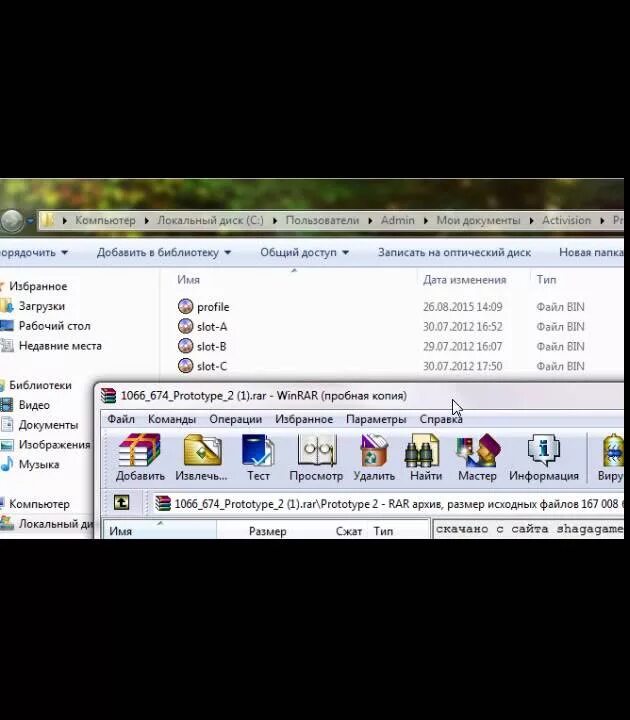
Task: Open the Видео library
Action: [34, 405]
